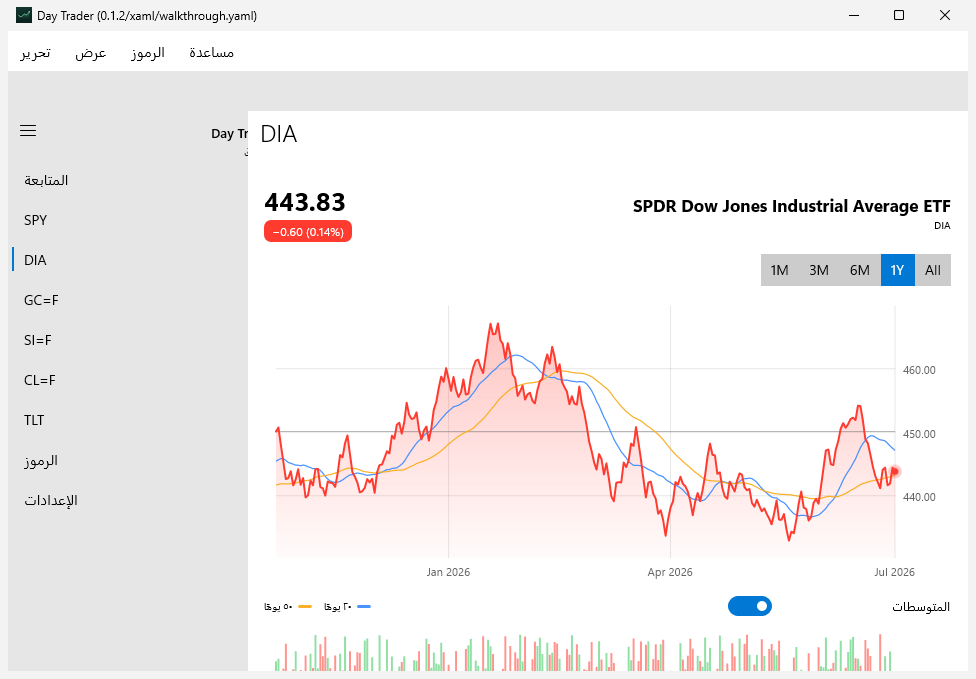Select the 1Y chart range
This screenshot has width=976, height=679.
[x=897, y=270]
